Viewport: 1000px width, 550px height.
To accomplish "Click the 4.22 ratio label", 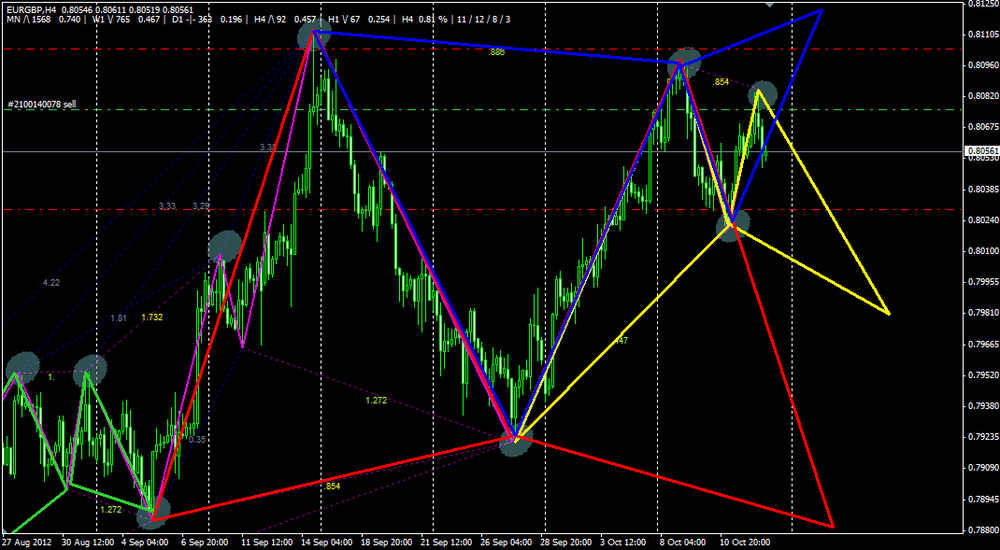I will [x=51, y=283].
